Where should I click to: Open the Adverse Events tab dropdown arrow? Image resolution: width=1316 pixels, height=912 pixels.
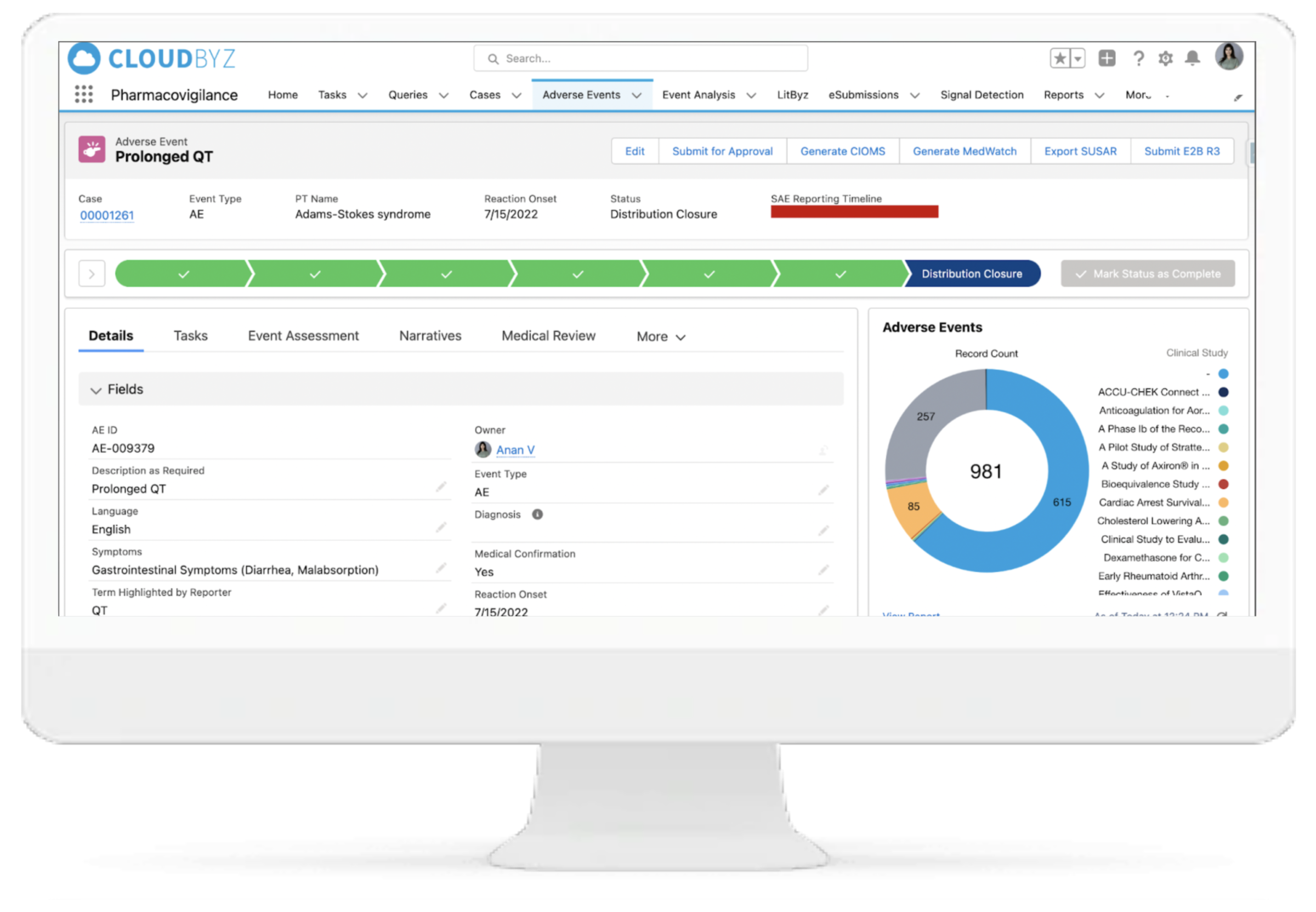click(x=636, y=95)
